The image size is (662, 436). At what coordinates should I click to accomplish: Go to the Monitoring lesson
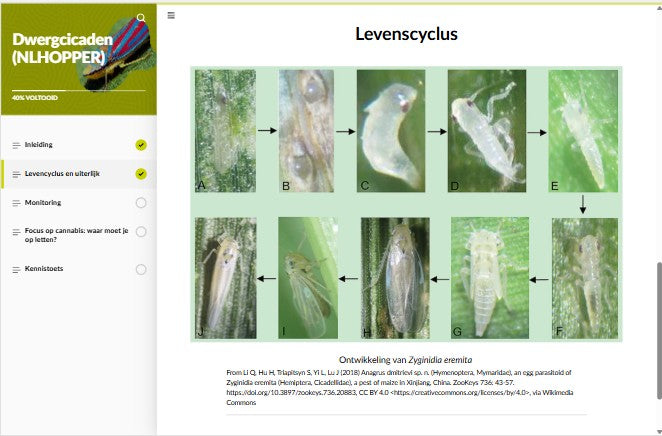coord(43,203)
